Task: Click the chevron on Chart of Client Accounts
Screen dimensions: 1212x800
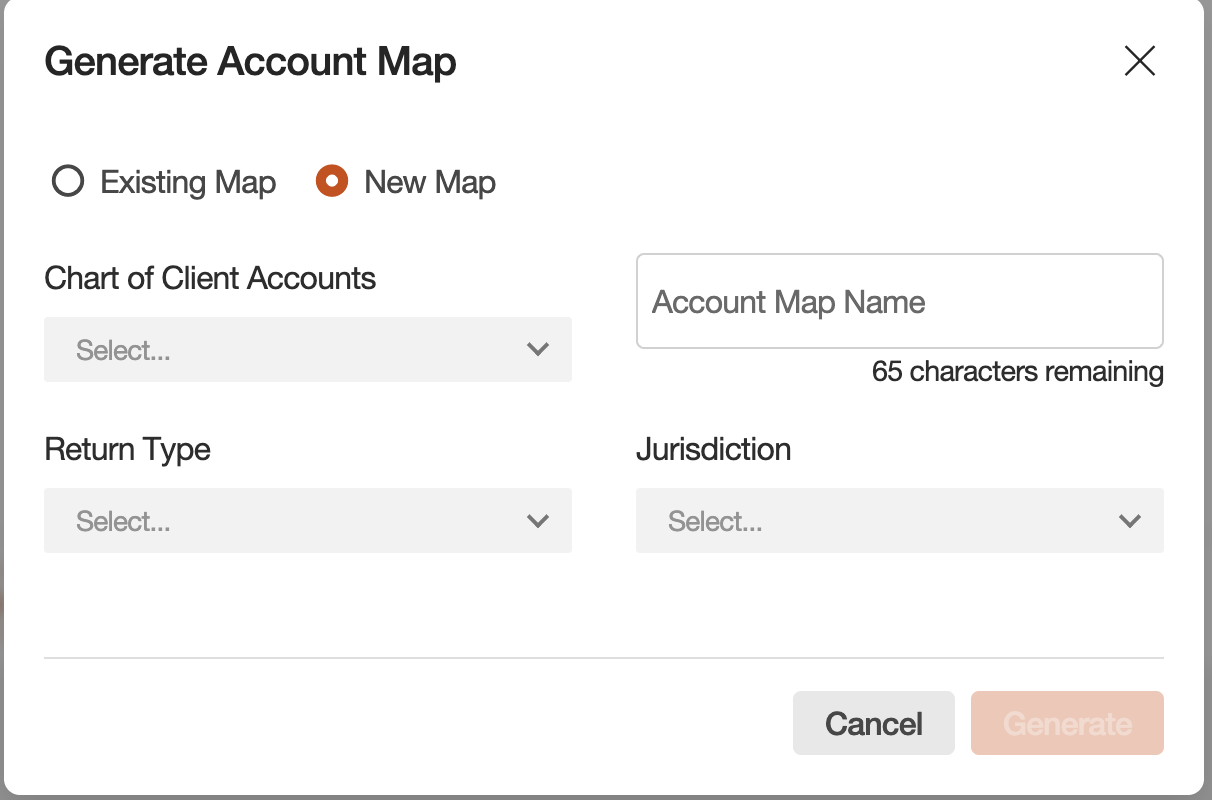Action: coord(538,349)
